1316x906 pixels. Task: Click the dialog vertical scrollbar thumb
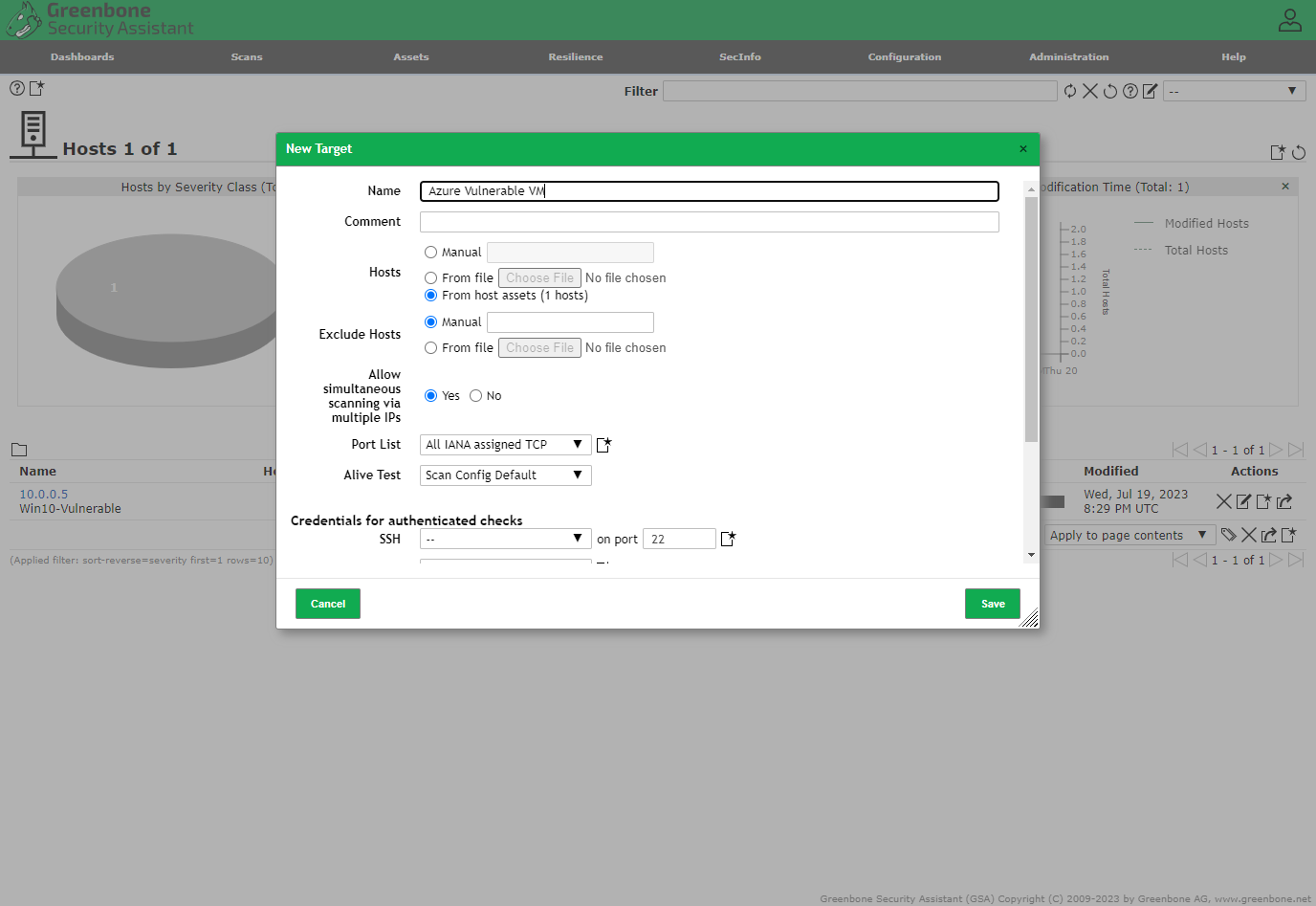coord(1031,319)
